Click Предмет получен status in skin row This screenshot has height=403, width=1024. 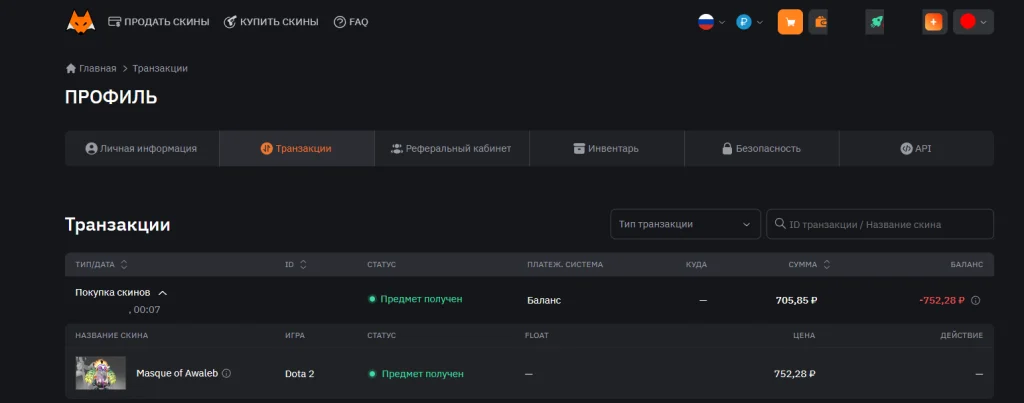(415, 374)
